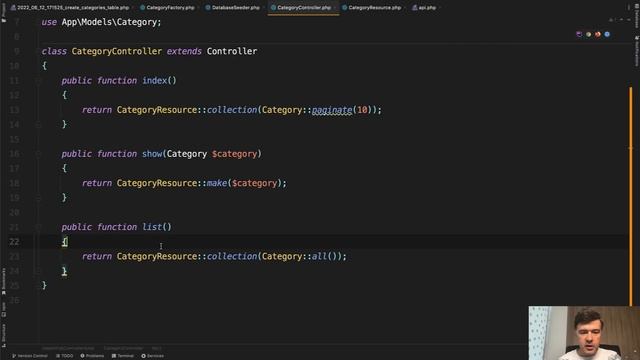Viewport: 640px width, 360px height.
Task: Switch to the CategoryResource.php tab
Action: [373, 7]
